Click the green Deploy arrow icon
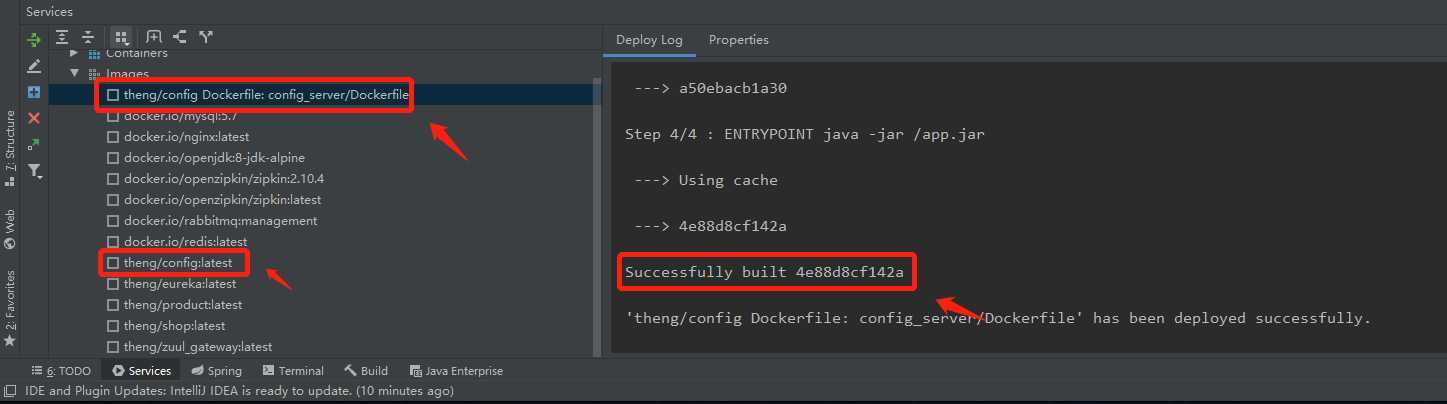1447x404 pixels. pyautogui.click(x=34, y=40)
